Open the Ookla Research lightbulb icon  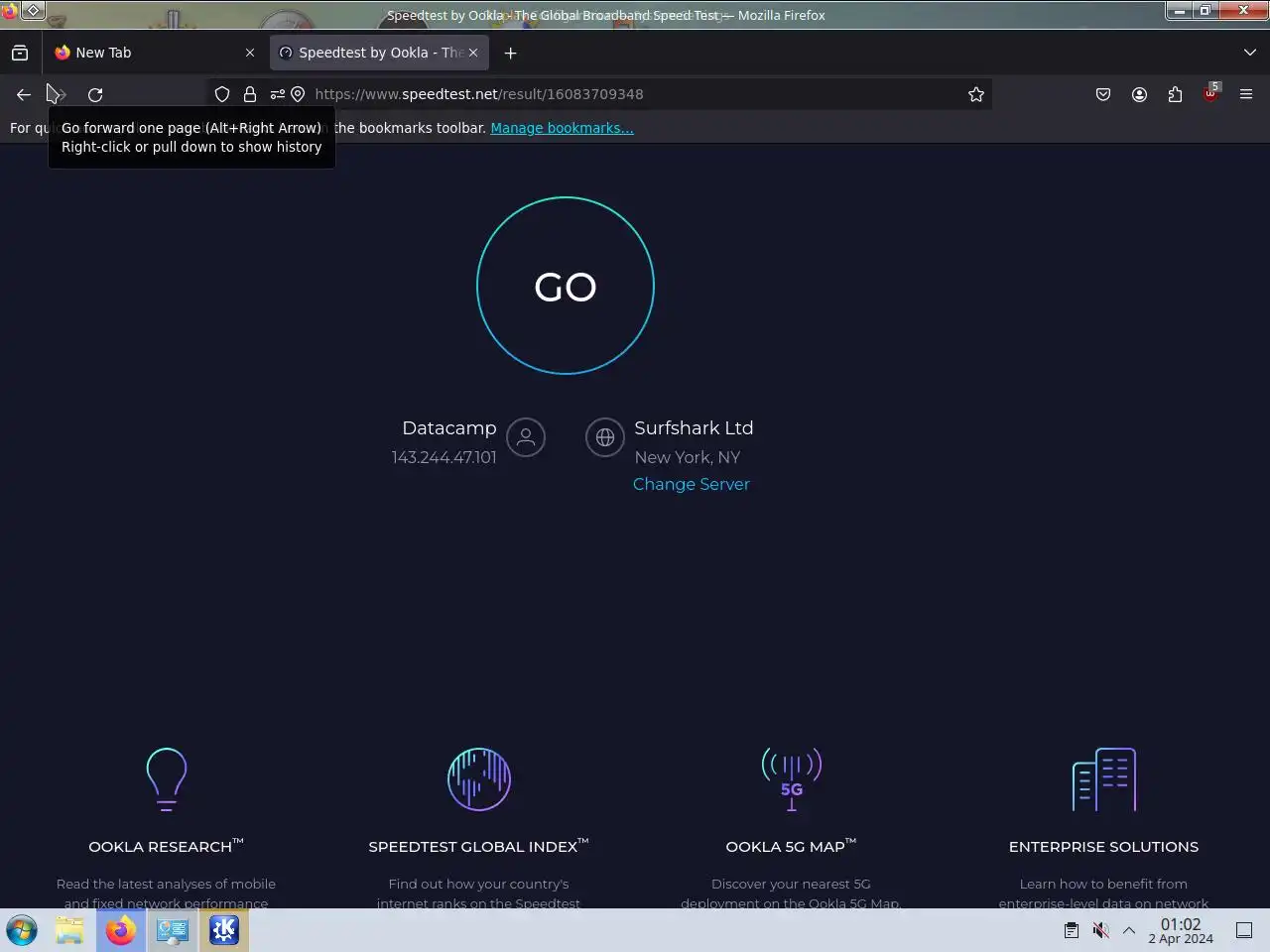tap(167, 779)
